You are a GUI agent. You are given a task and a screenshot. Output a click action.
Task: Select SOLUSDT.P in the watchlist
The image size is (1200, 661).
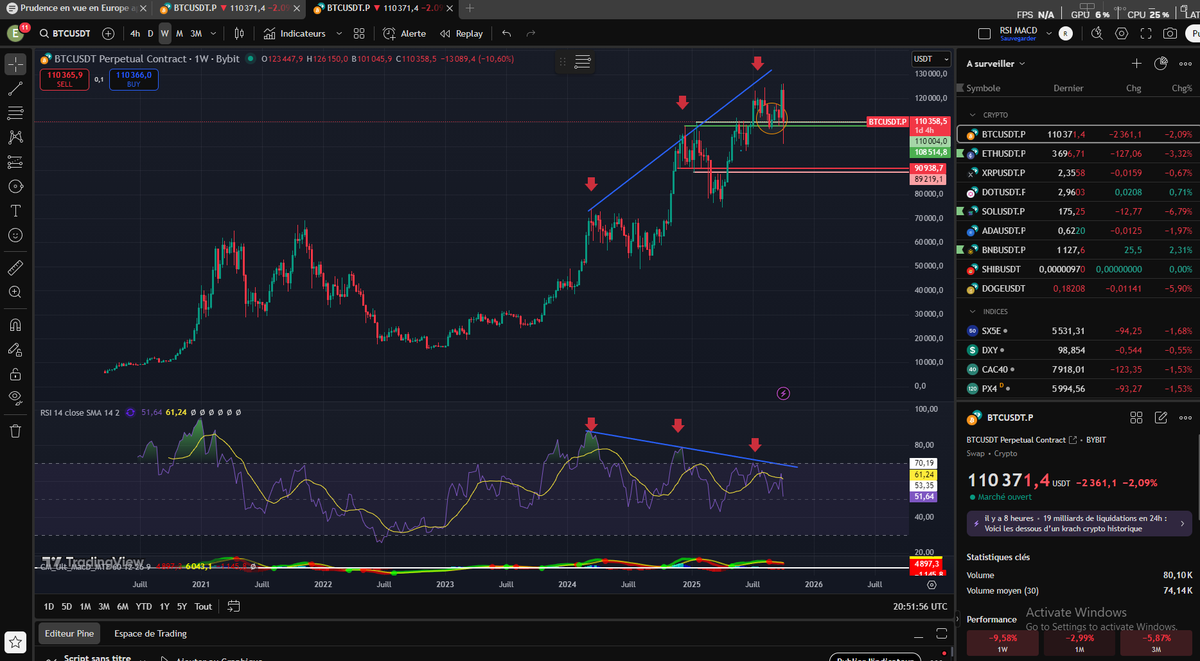[1078, 211]
